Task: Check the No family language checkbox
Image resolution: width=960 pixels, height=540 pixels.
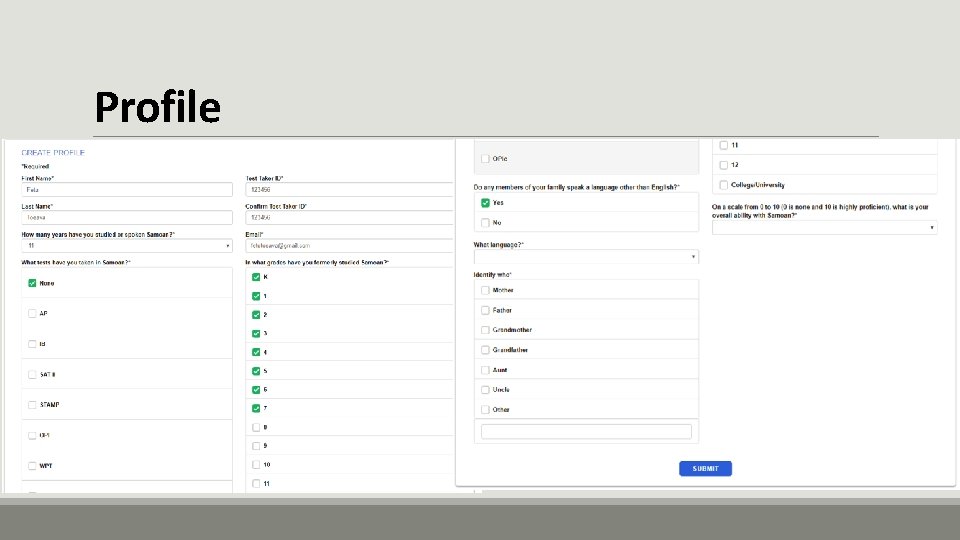Action: [485, 222]
